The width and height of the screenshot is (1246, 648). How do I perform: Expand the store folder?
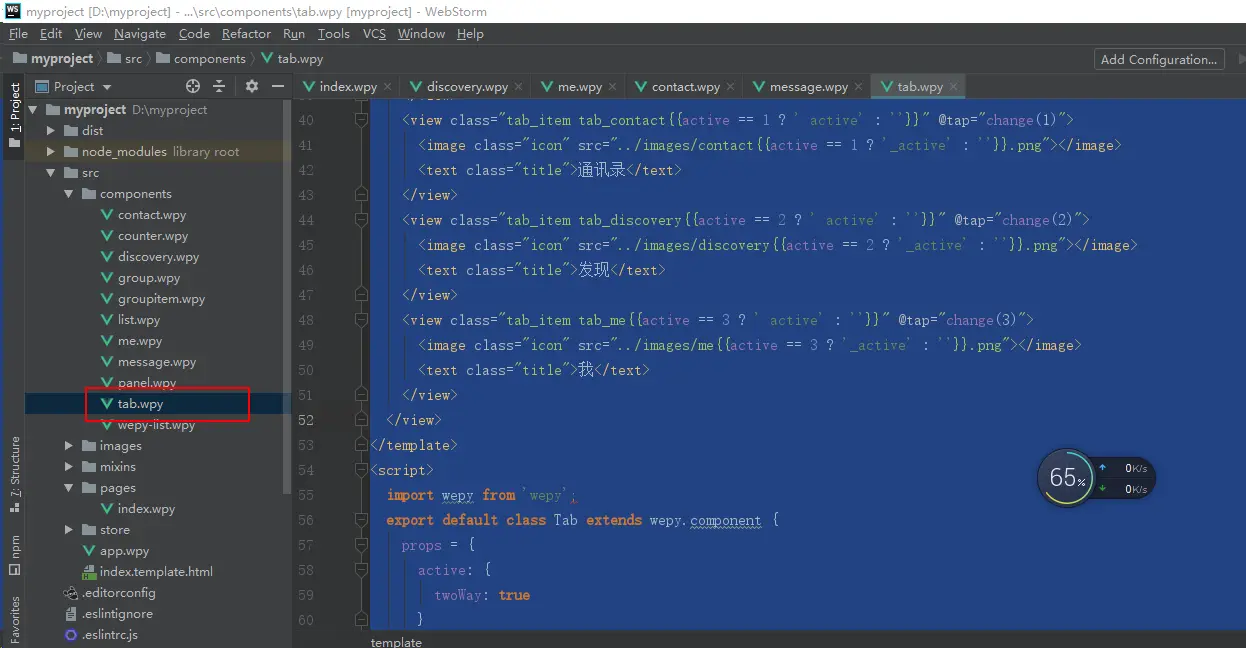[x=69, y=530]
